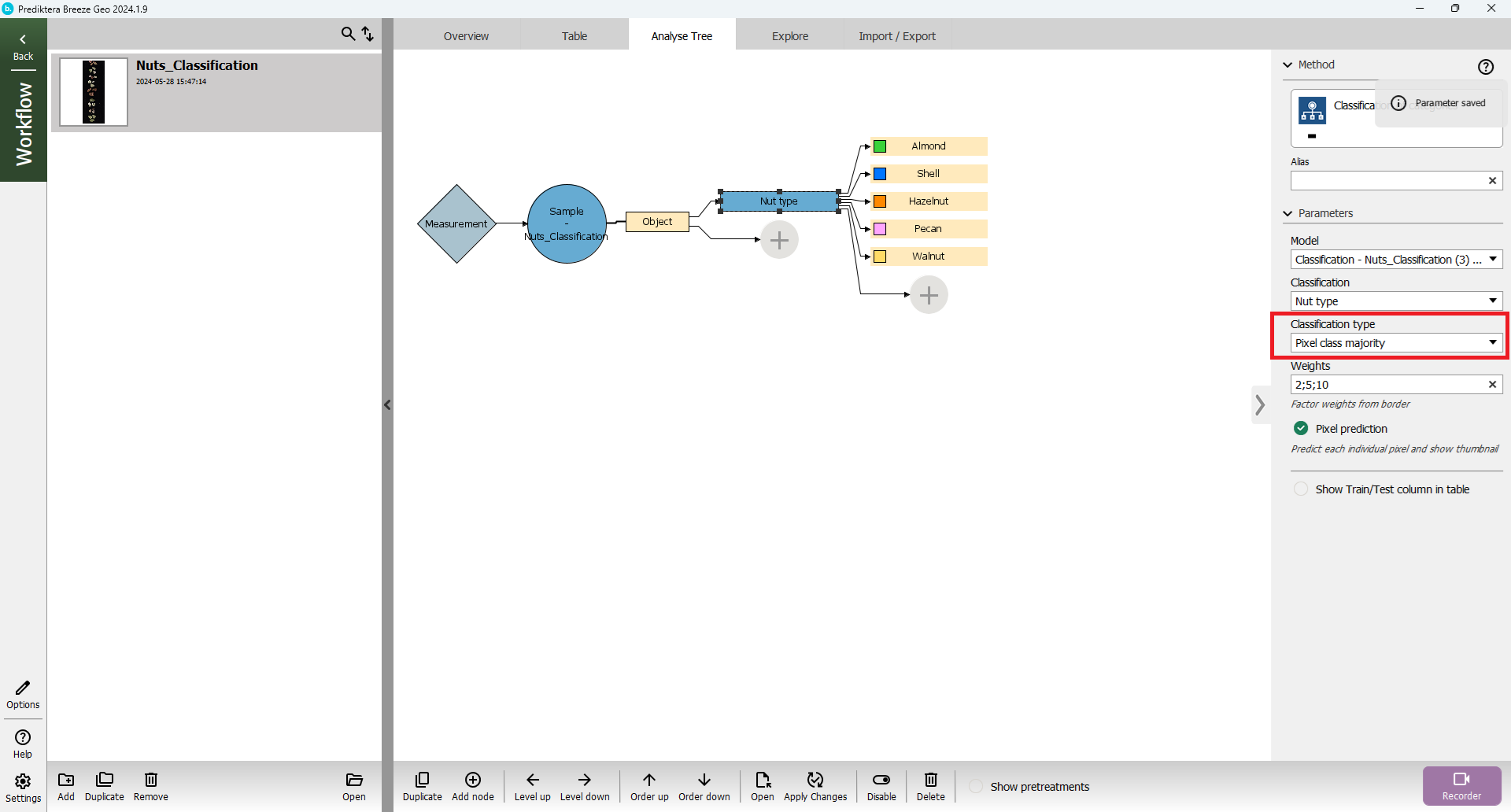The width and height of the screenshot is (1511, 812).
Task: Click the Weights input field
Action: (1388, 385)
